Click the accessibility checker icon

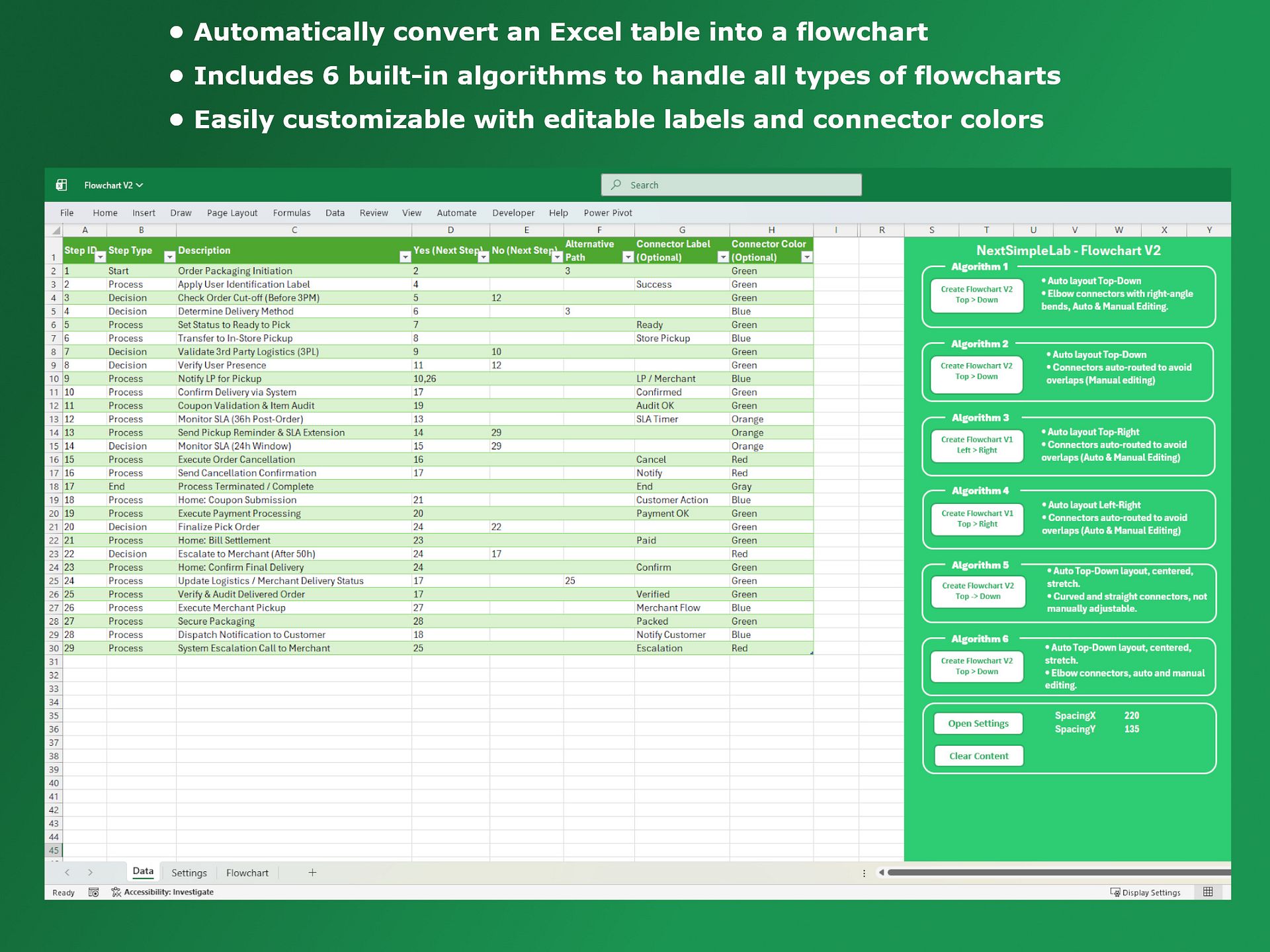(116, 892)
